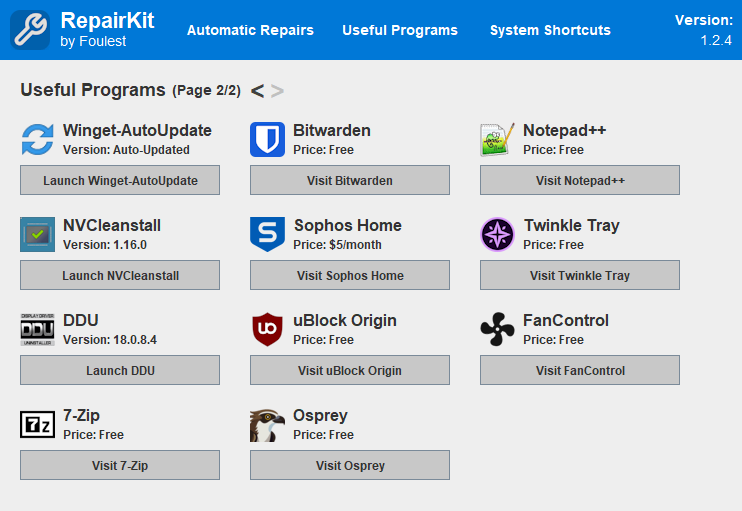
Task: Click 'Version: 18.0.8.4' text
Action: (x=110, y=340)
